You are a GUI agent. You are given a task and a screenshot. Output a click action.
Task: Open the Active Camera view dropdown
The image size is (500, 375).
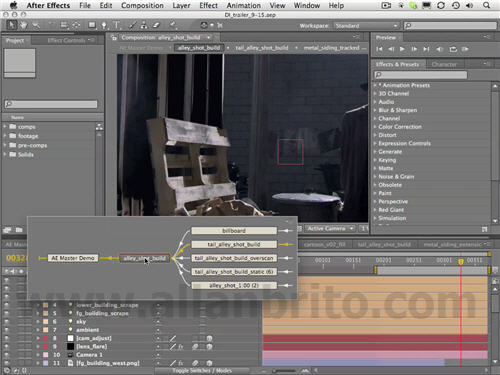click(x=330, y=229)
